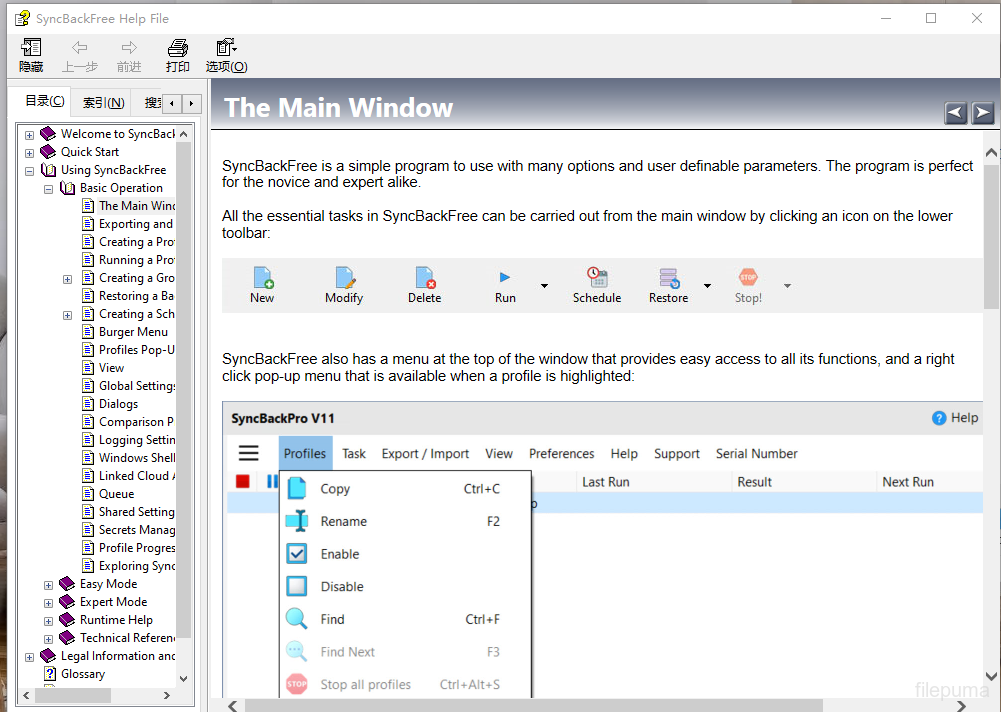The image size is (1001, 712).
Task: Expand the Creating a Schedule topic
Action: click(x=68, y=315)
